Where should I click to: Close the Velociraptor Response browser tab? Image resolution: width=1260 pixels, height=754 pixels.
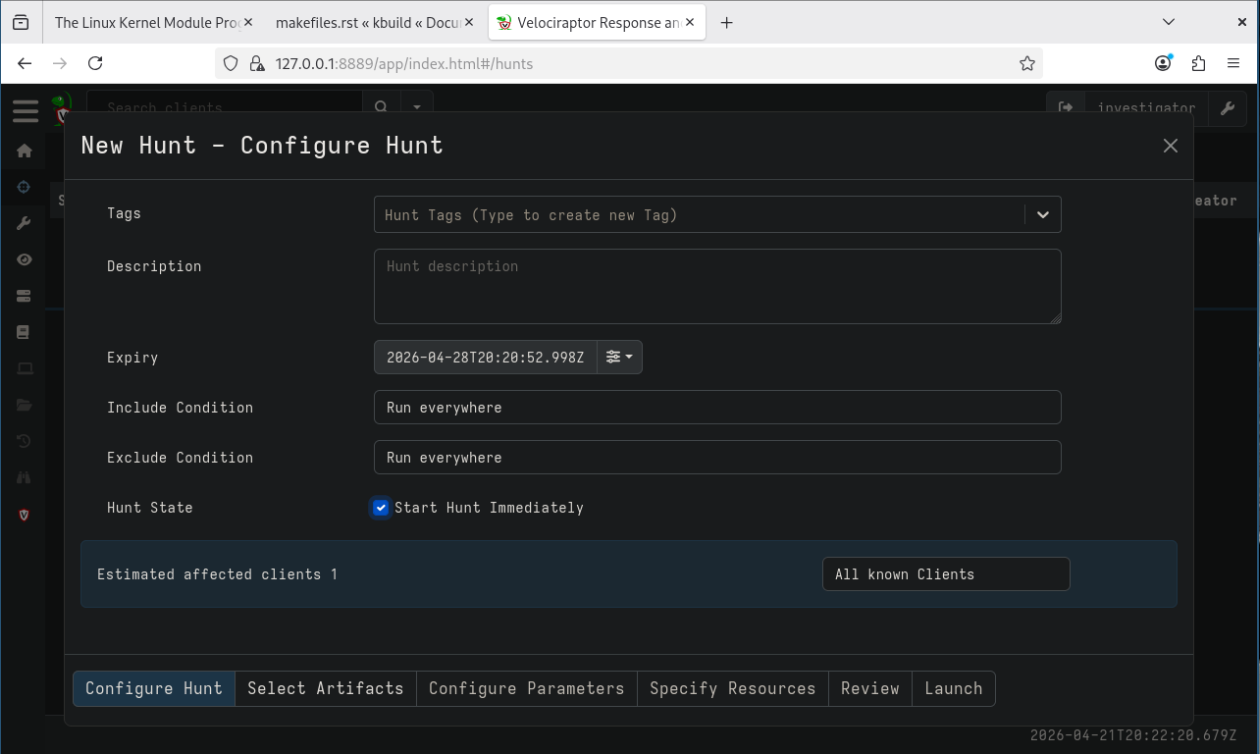click(x=689, y=22)
